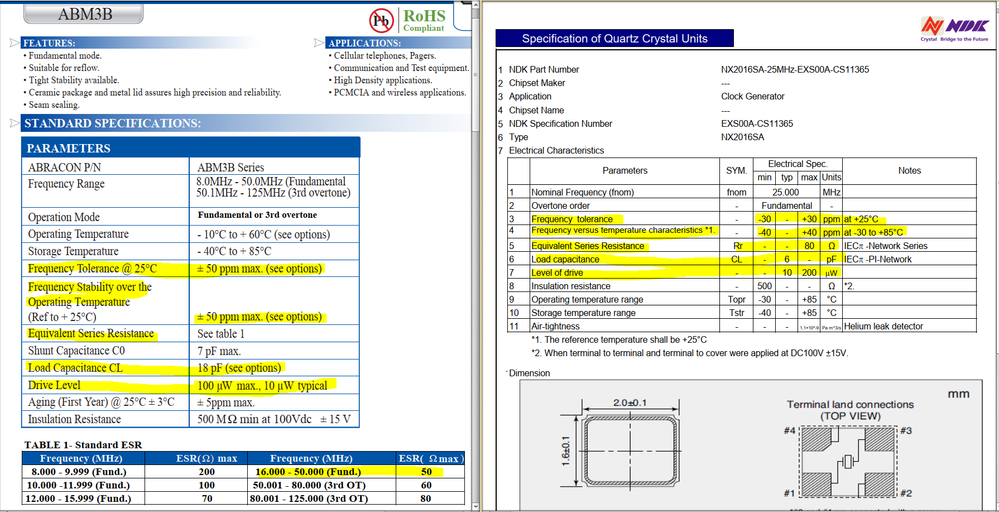Click footnote '*1. The reference temperature shall be +25°C'
The height and width of the screenshot is (512, 999).
(619, 339)
